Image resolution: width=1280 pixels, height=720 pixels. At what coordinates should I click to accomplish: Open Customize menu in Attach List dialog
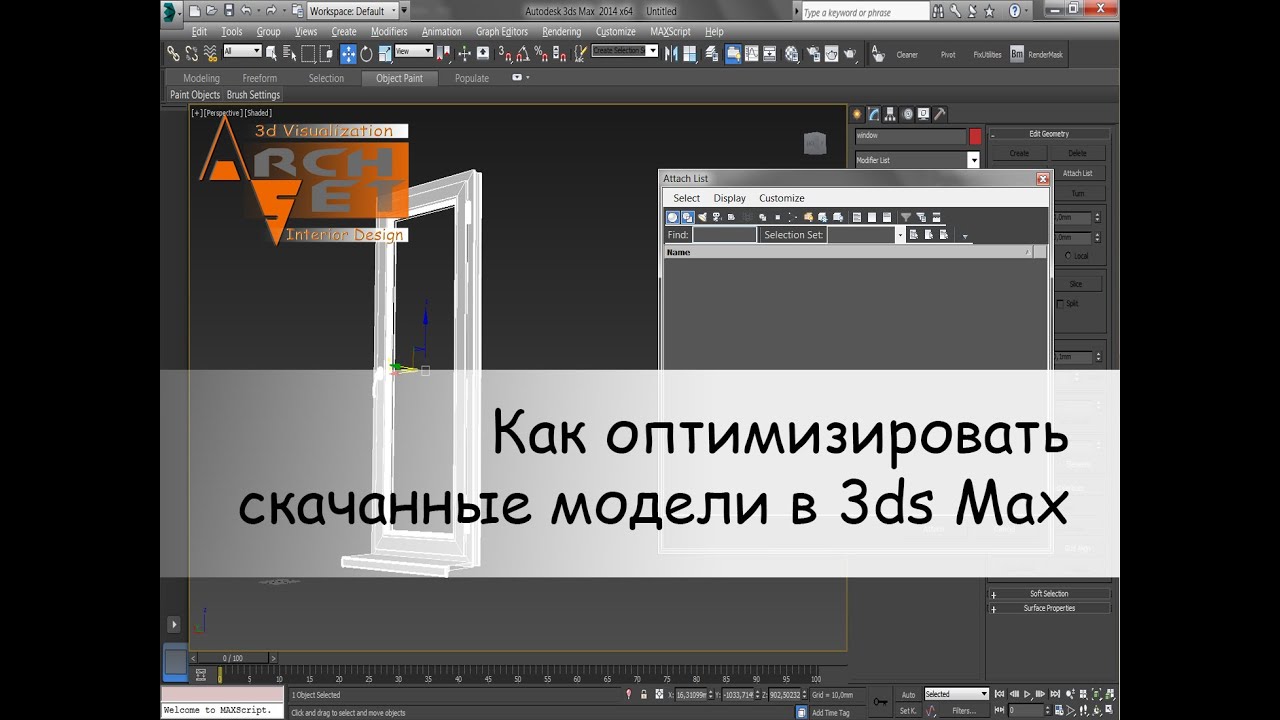click(x=782, y=198)
